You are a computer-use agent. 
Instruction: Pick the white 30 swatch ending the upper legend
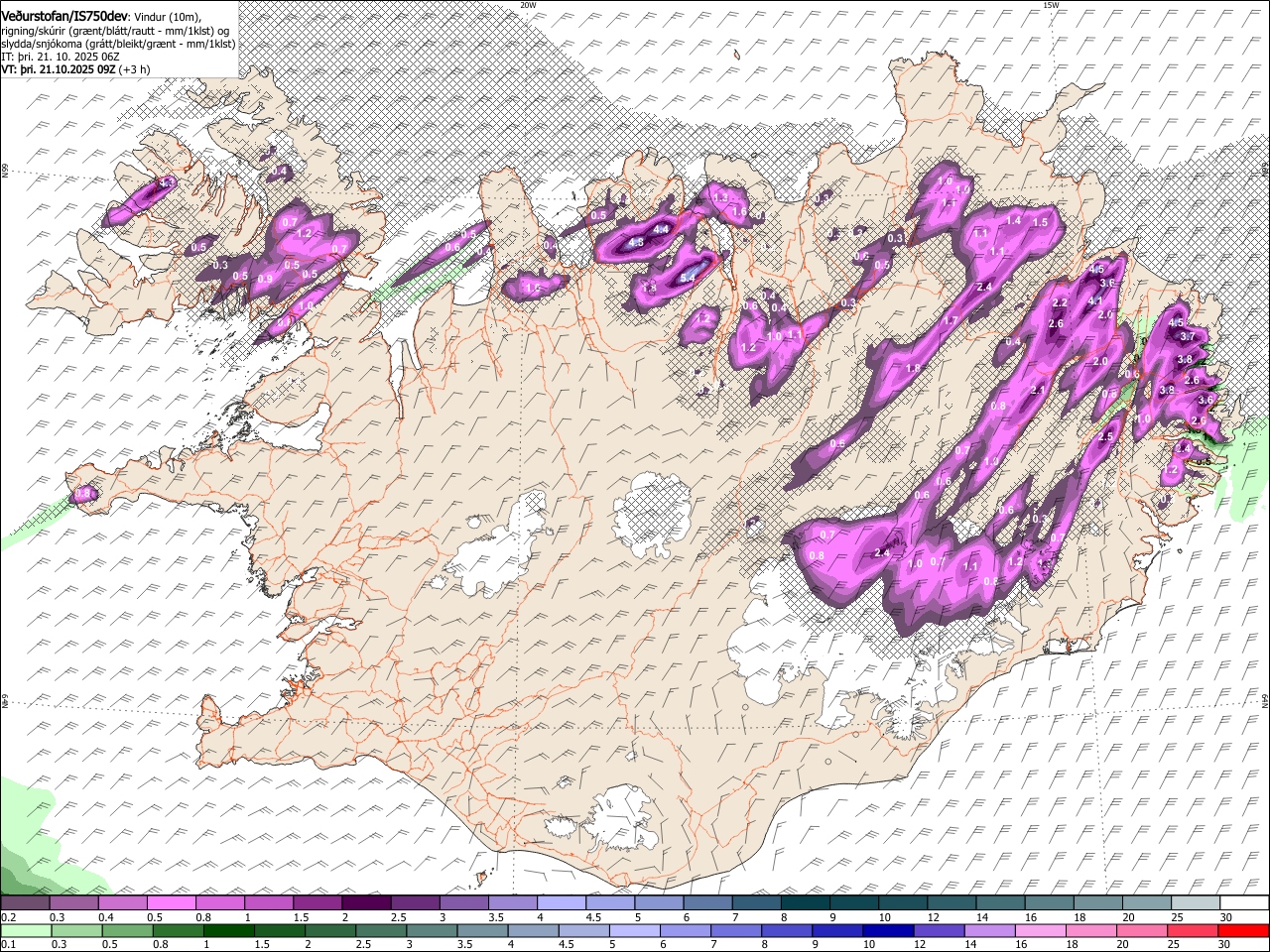pyautogui.click(x=1244, y=903)
